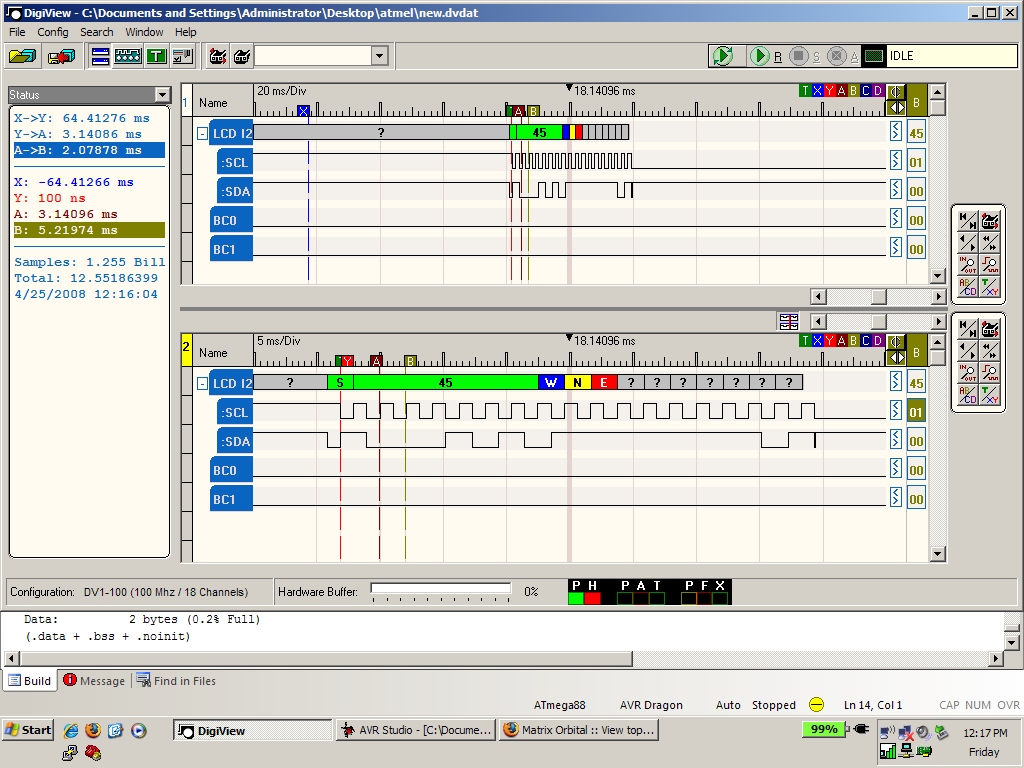Toggle the BC1 edge selector in window 2
Image resolution: width=1024 pixels, height=768 pixels.
(895, 497)
